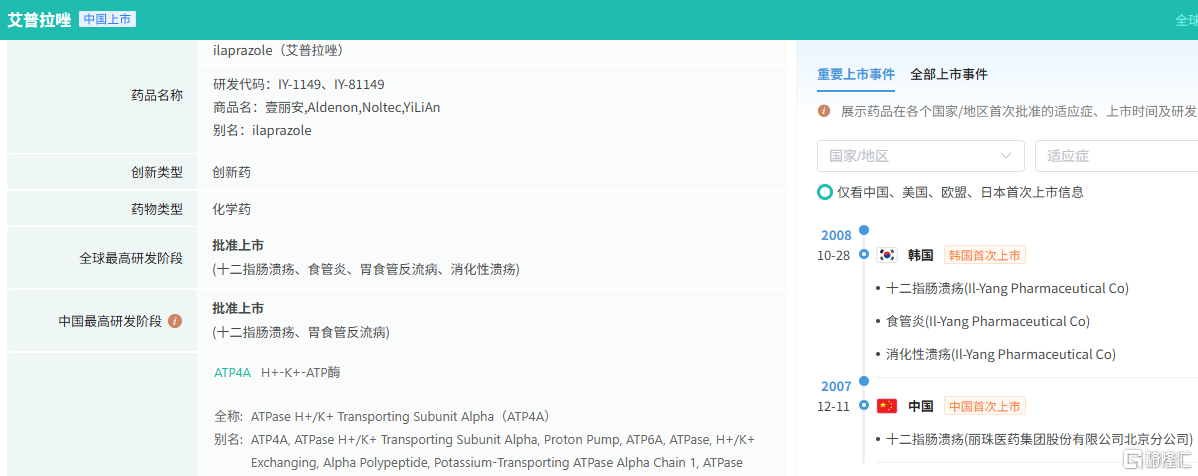Switch to 重要上市事件 tab
This screenshot has width=1198, height=476.
(x=856, y=74)
